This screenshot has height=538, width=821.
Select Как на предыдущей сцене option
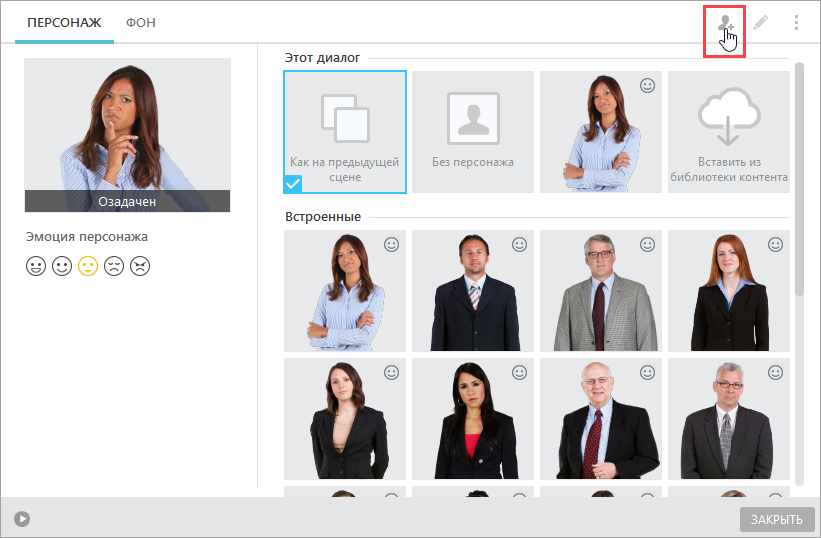coord(345,132)
